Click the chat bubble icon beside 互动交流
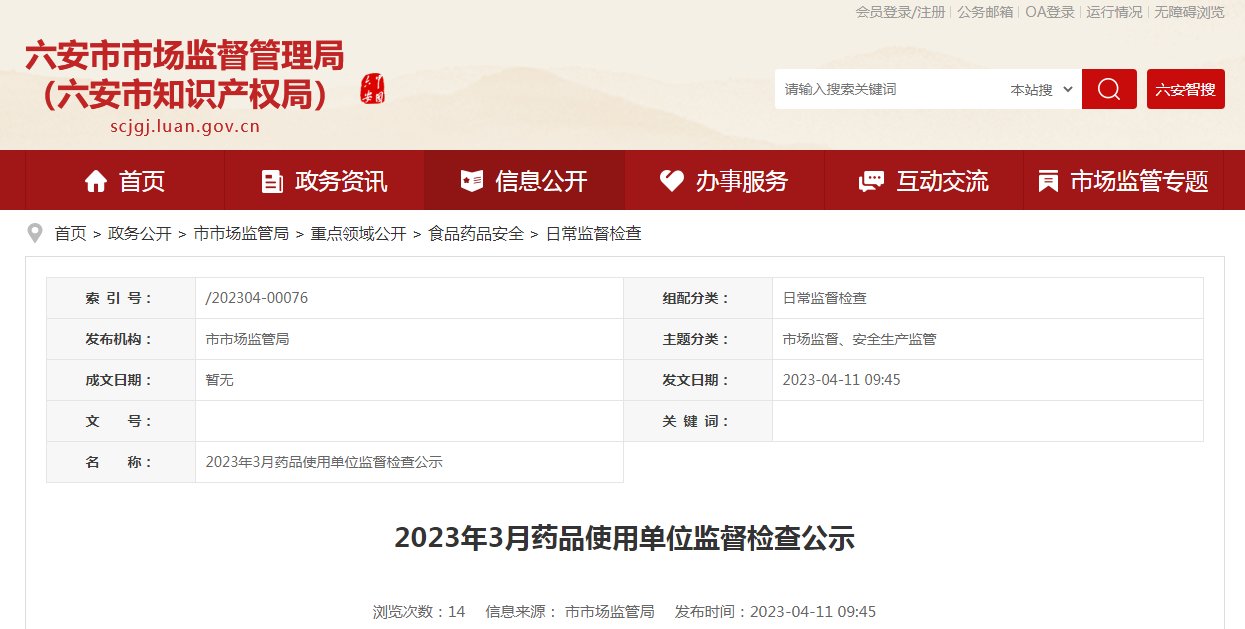Screen dimensions: 1245x629 872,181
